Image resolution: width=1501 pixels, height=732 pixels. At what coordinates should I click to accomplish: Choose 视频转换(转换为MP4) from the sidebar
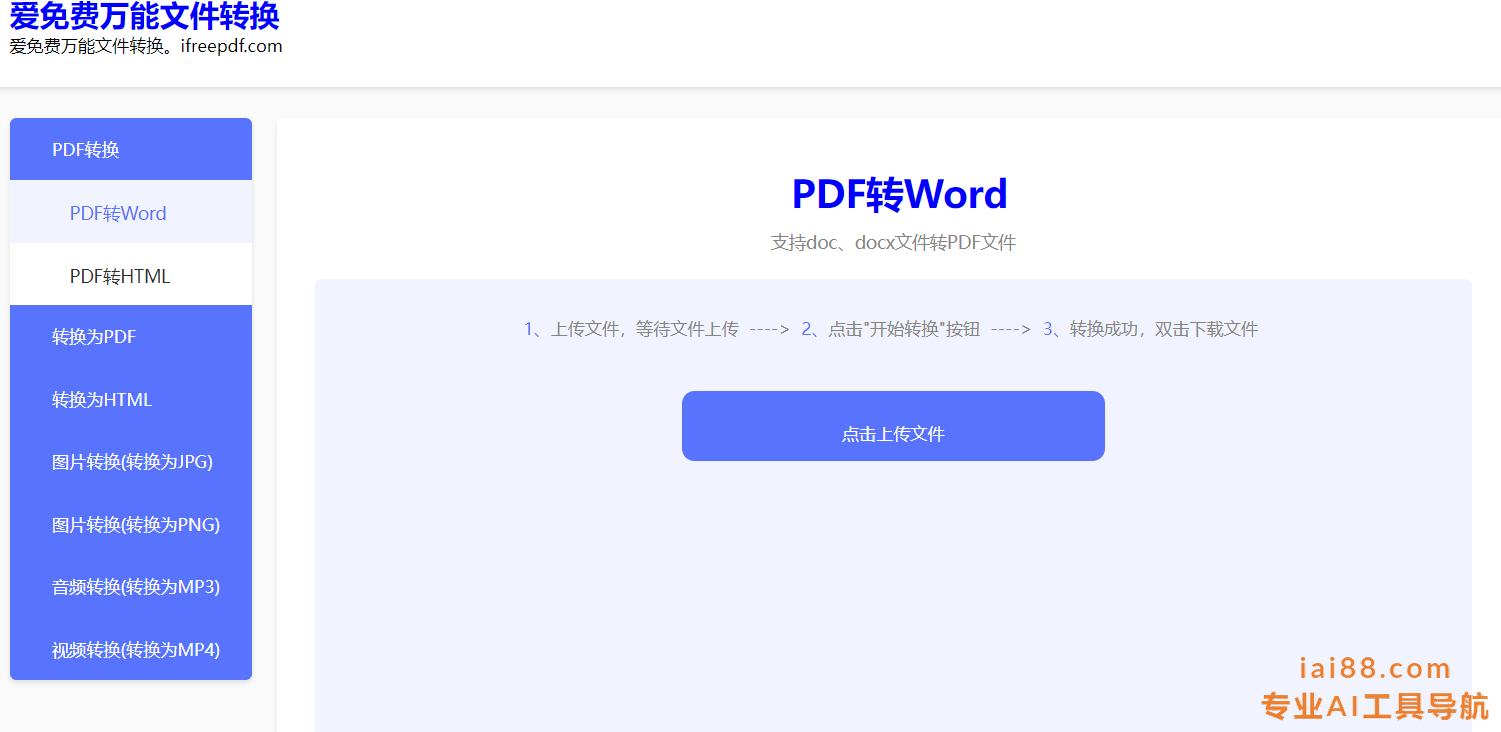pos(136,650)
